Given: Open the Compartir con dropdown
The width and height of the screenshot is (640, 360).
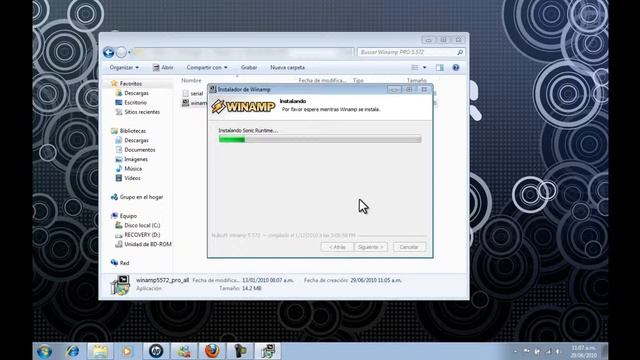Looking at the screenshot, I should [x=207, y=68].
